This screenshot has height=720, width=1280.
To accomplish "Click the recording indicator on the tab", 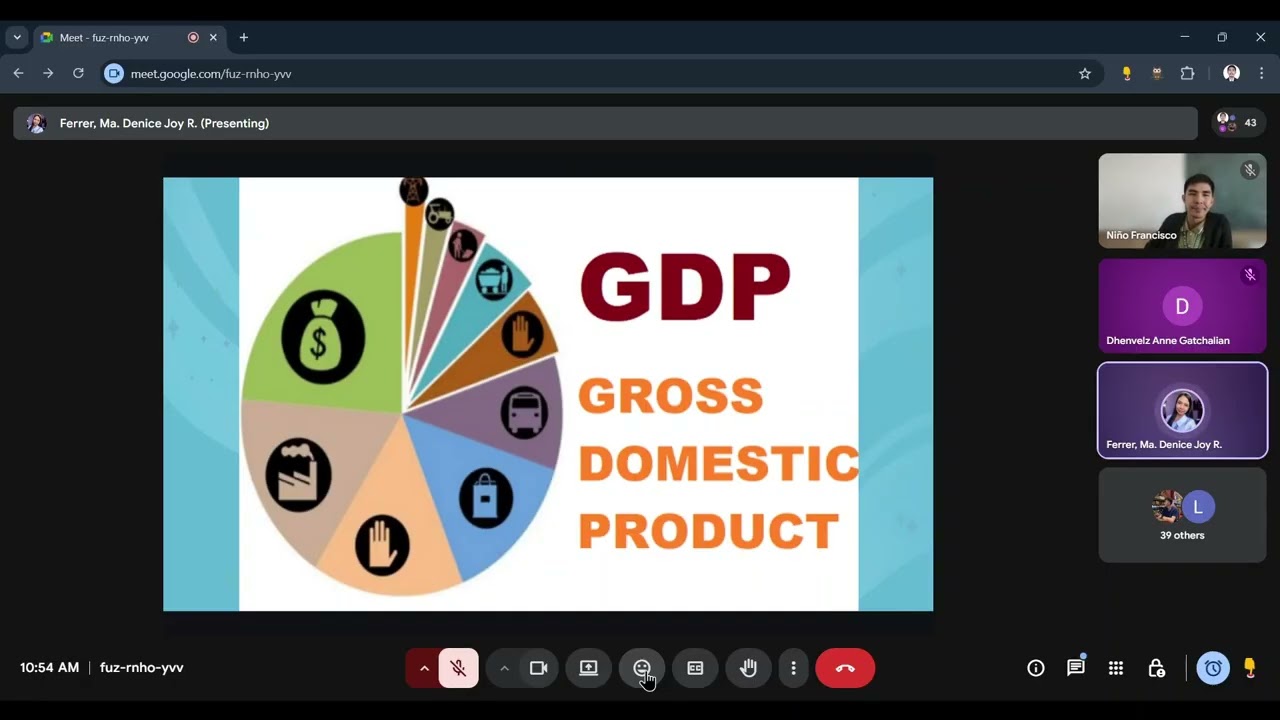I will [x=193, y=37].
